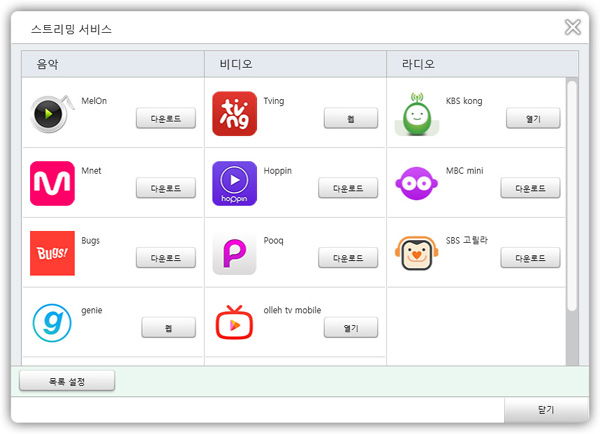Image resolution: width=600 pixels, height=434 pixels.
Task: Click the olleh tv mobile icon
Action: (x=235, y=322)
